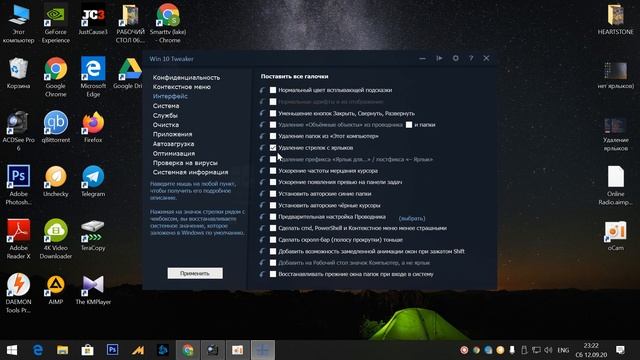
Task: Select the Google Chrome desktop icon
Action: click(x=56, y=78)
